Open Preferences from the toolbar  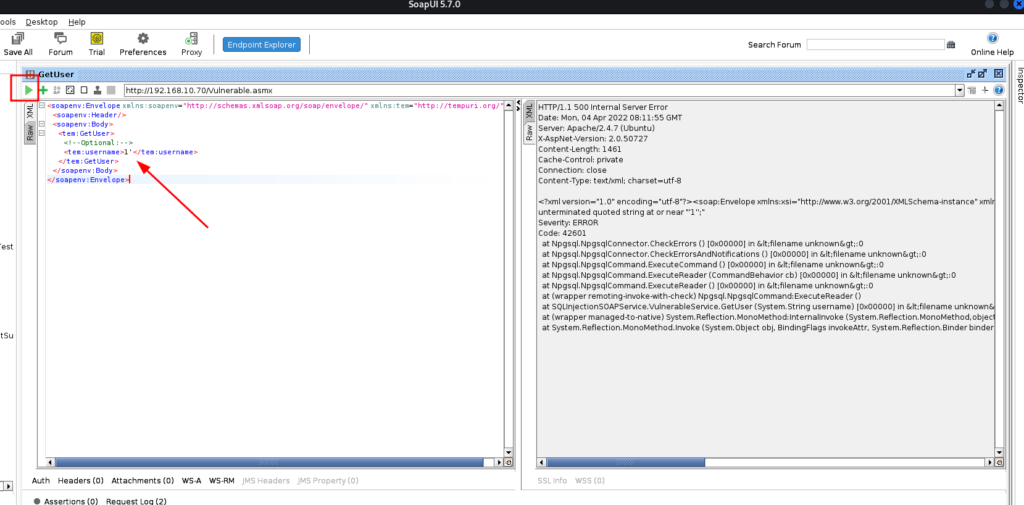(x=143, y=44)
